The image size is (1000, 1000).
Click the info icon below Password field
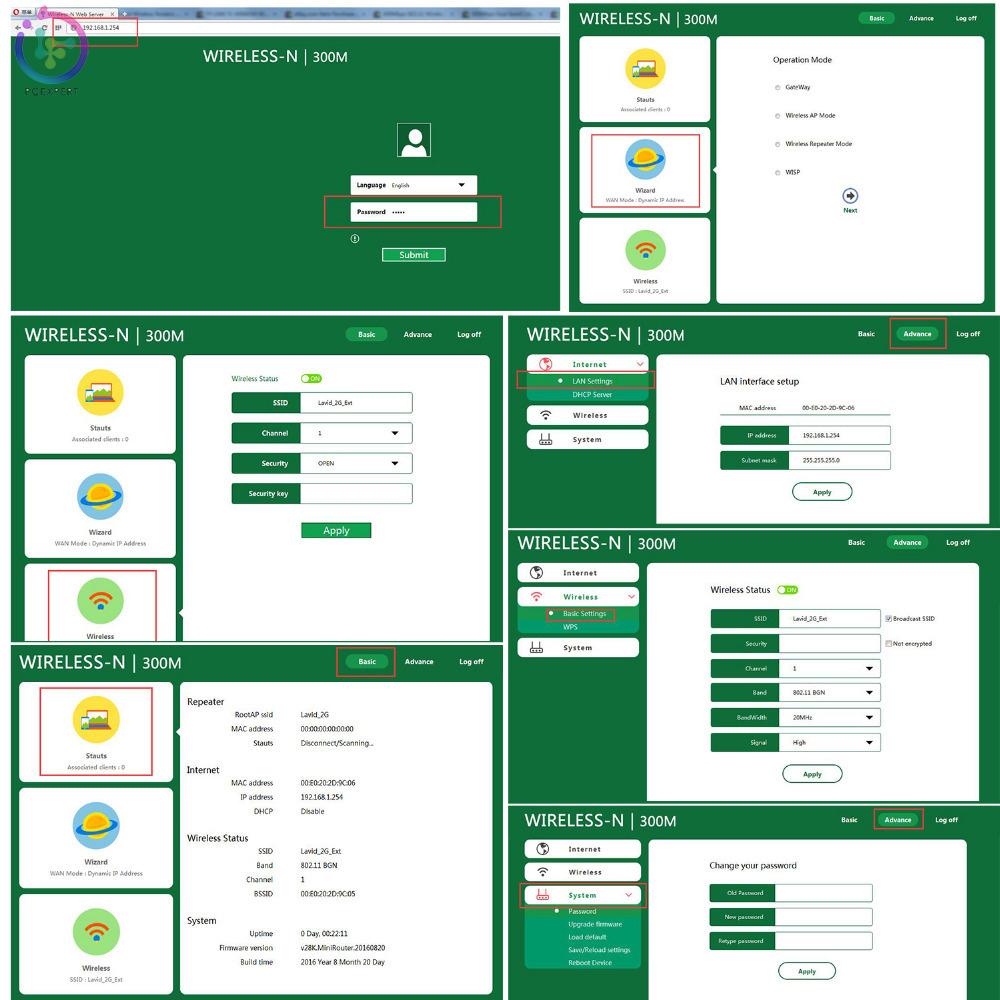click(x=355, y=238)
